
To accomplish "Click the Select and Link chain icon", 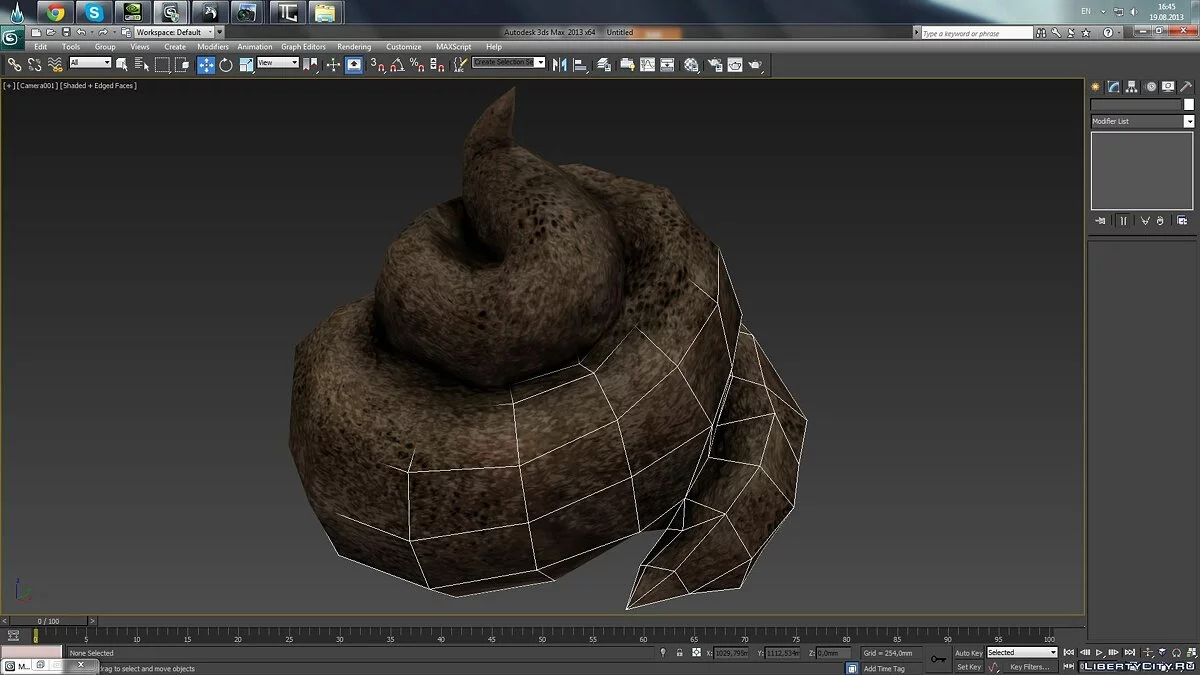I will click(14, 64).
